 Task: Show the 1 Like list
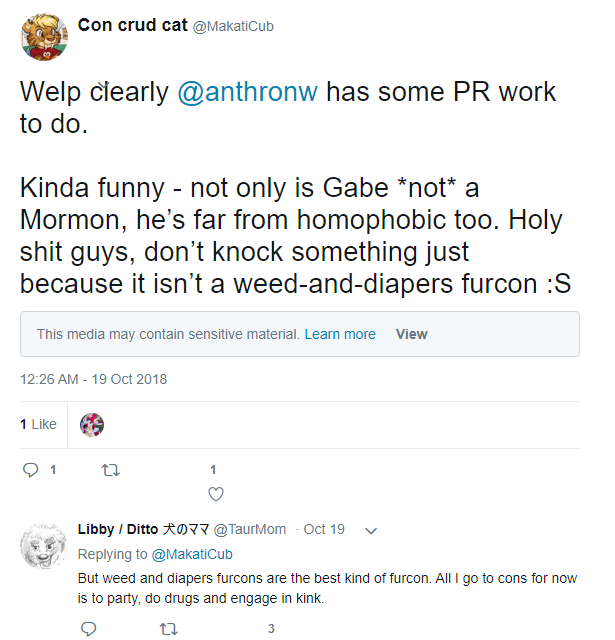pos(38,424)
